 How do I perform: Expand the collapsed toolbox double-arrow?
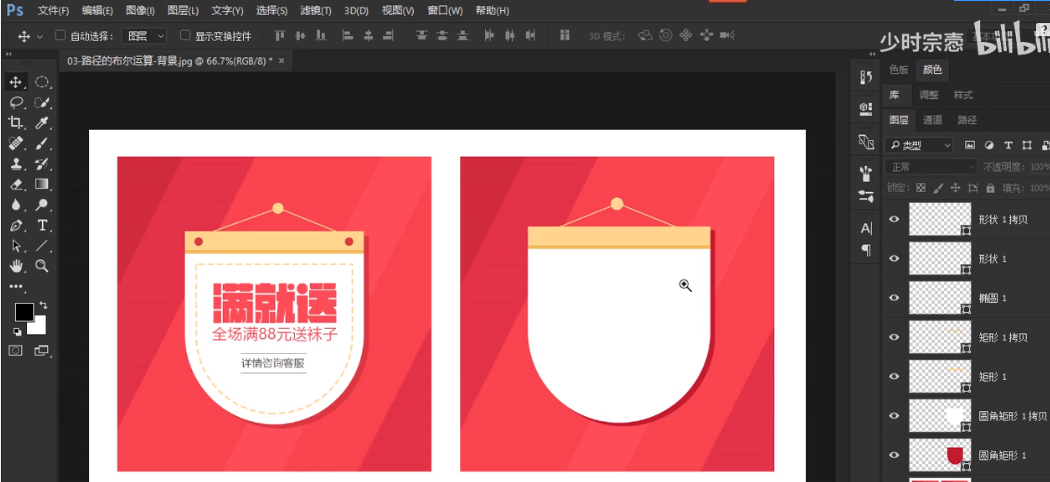click(x=8, y=54)
